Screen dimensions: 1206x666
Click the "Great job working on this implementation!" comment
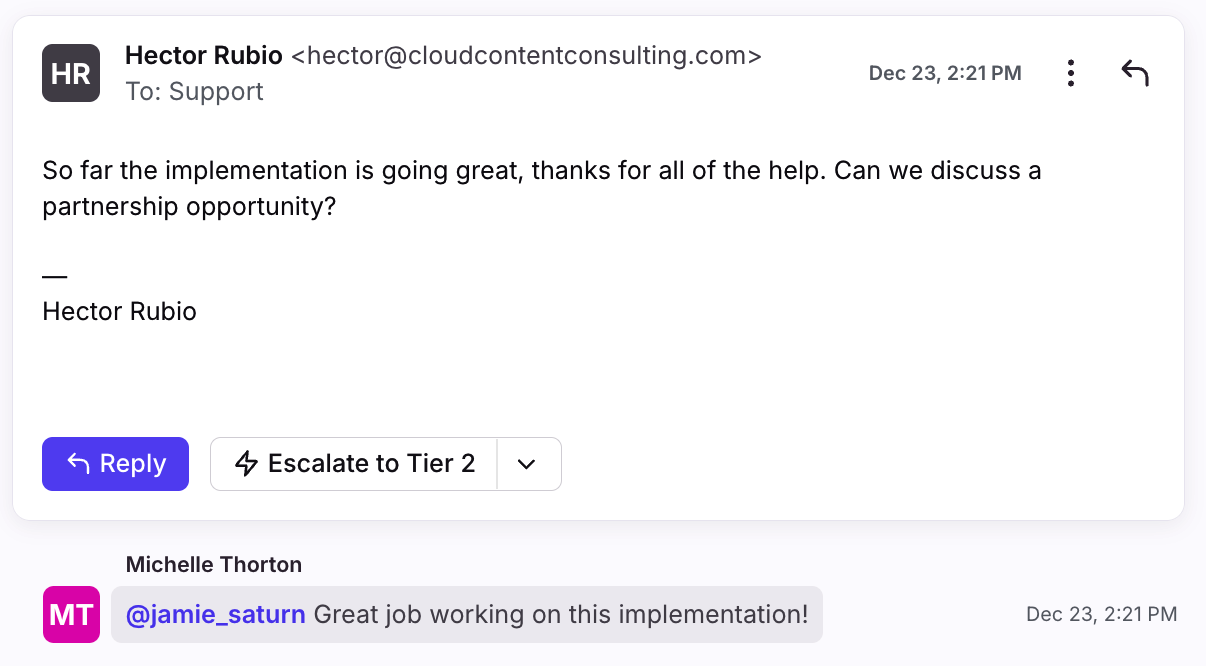[x=560, y=614]
